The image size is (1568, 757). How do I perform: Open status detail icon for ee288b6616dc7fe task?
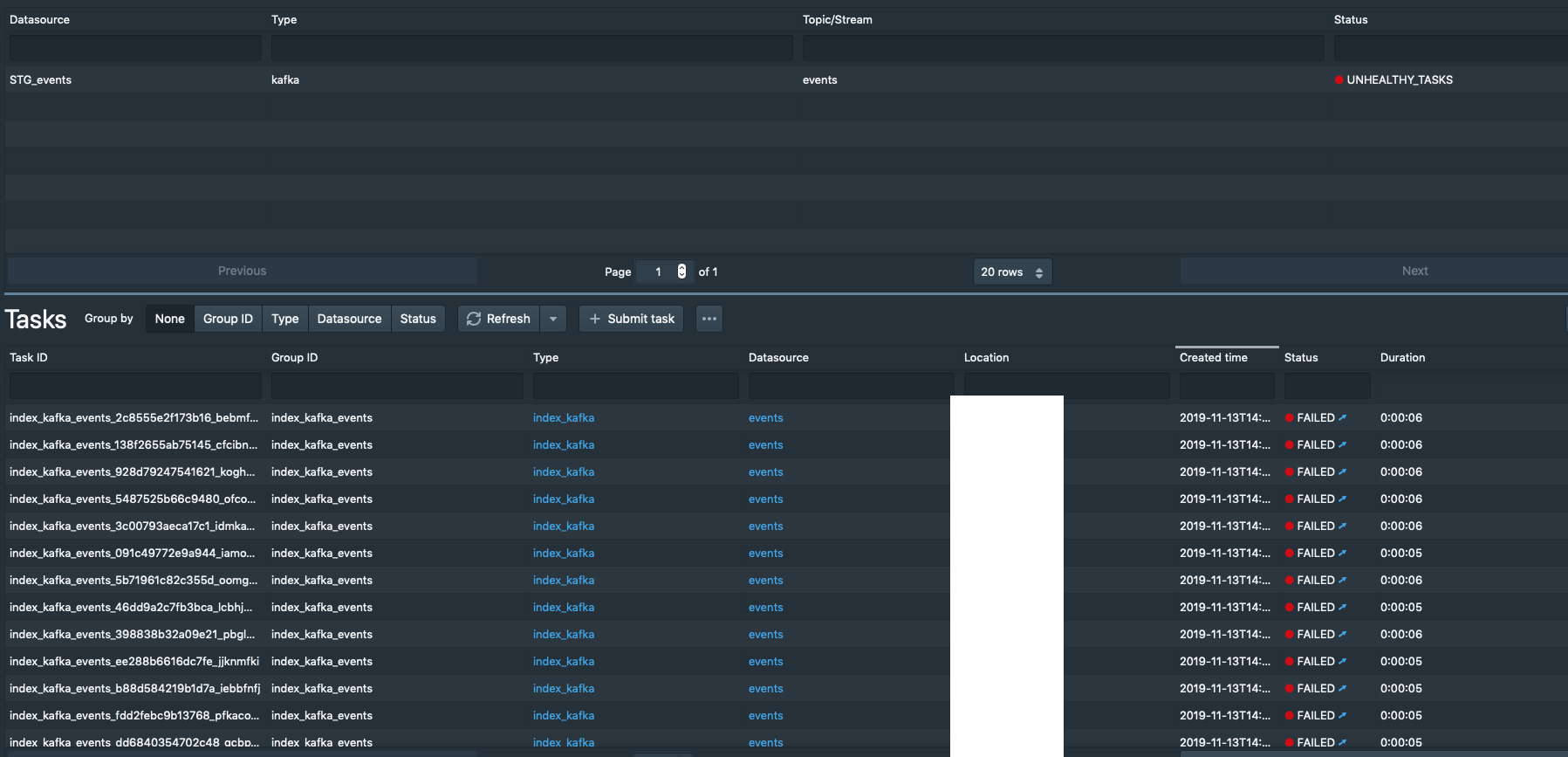coord(1342,661)
